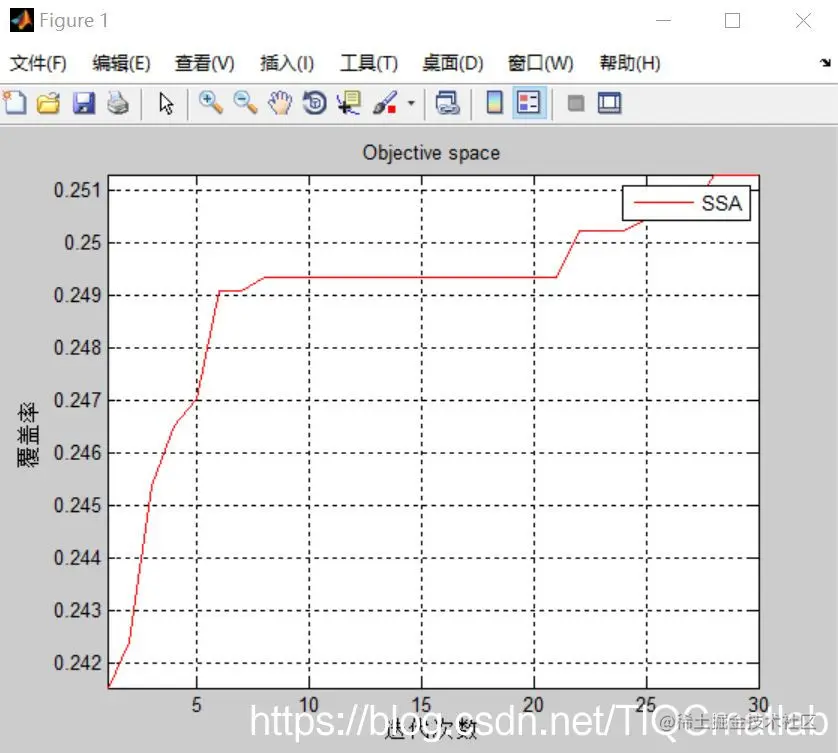Select the Data Cursor tool
This screenshot has height=753, width=838.
pyautogui.click(x=347, y=102)
